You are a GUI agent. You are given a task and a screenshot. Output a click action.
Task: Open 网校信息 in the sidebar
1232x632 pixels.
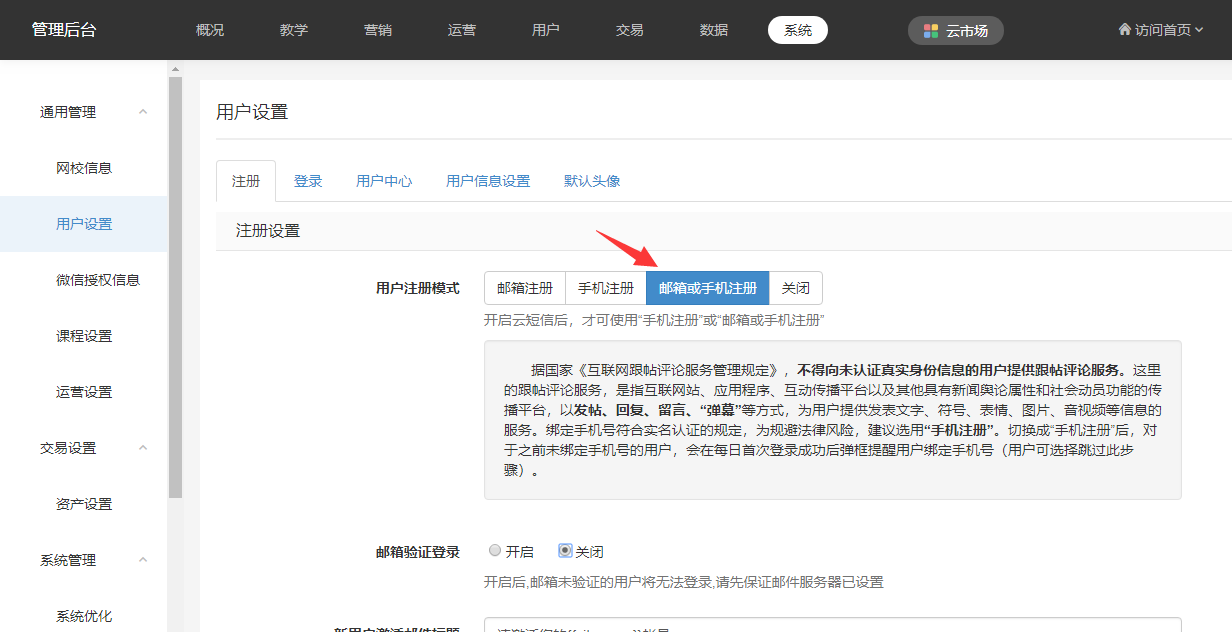coord(84,168)
